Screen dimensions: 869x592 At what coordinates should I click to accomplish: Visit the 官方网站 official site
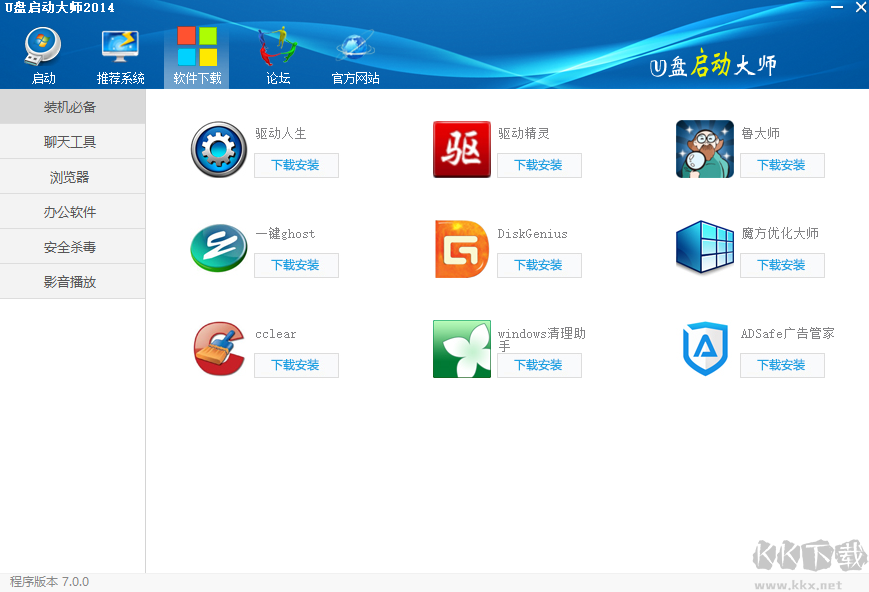[355, 56]
